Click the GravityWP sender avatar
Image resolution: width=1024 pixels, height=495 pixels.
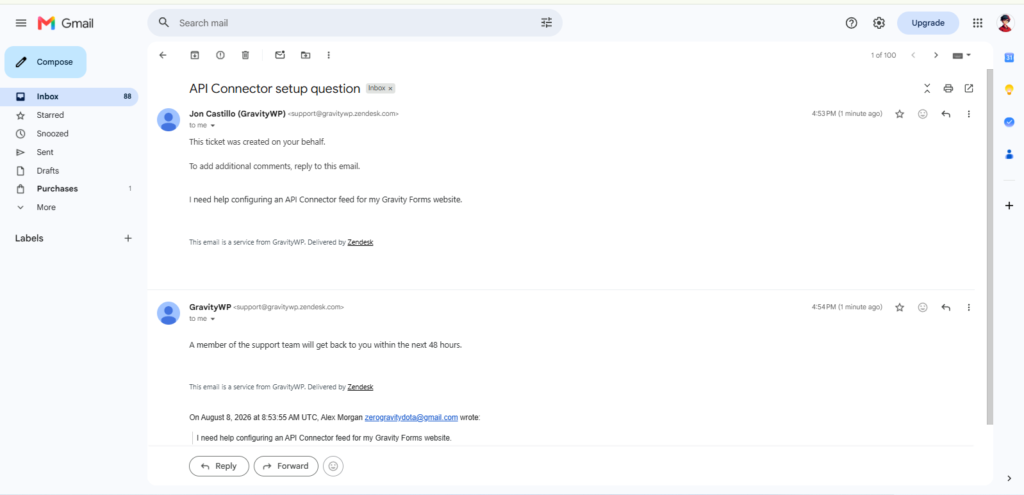point(169,313)
